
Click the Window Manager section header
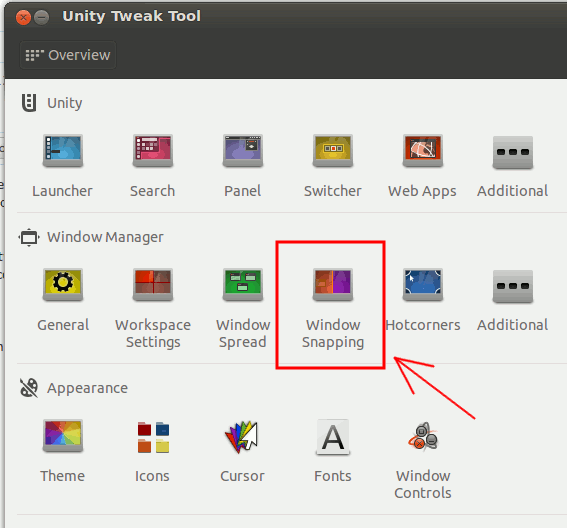pos(91,237)
